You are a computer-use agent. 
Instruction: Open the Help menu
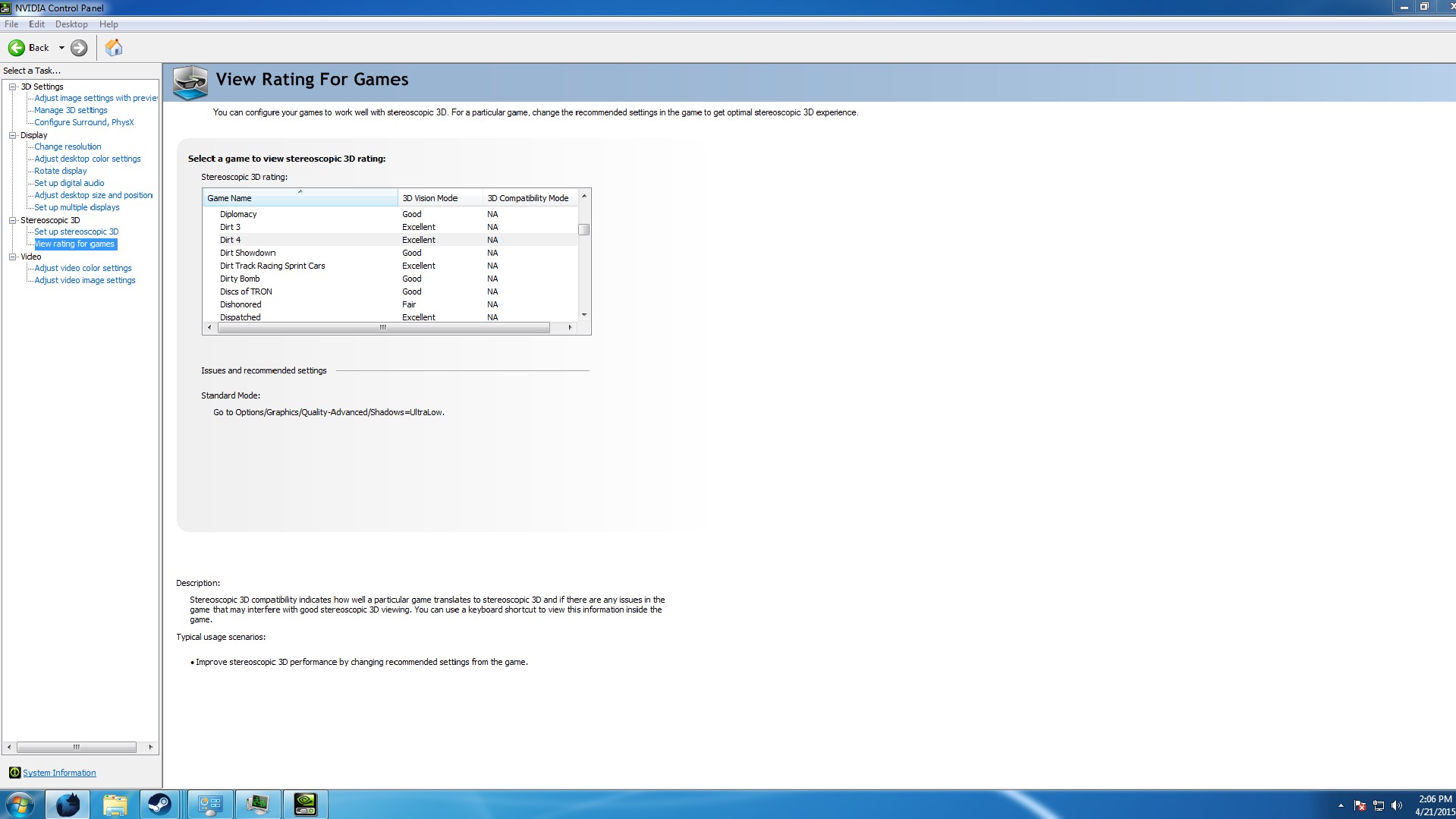point(108,24)
